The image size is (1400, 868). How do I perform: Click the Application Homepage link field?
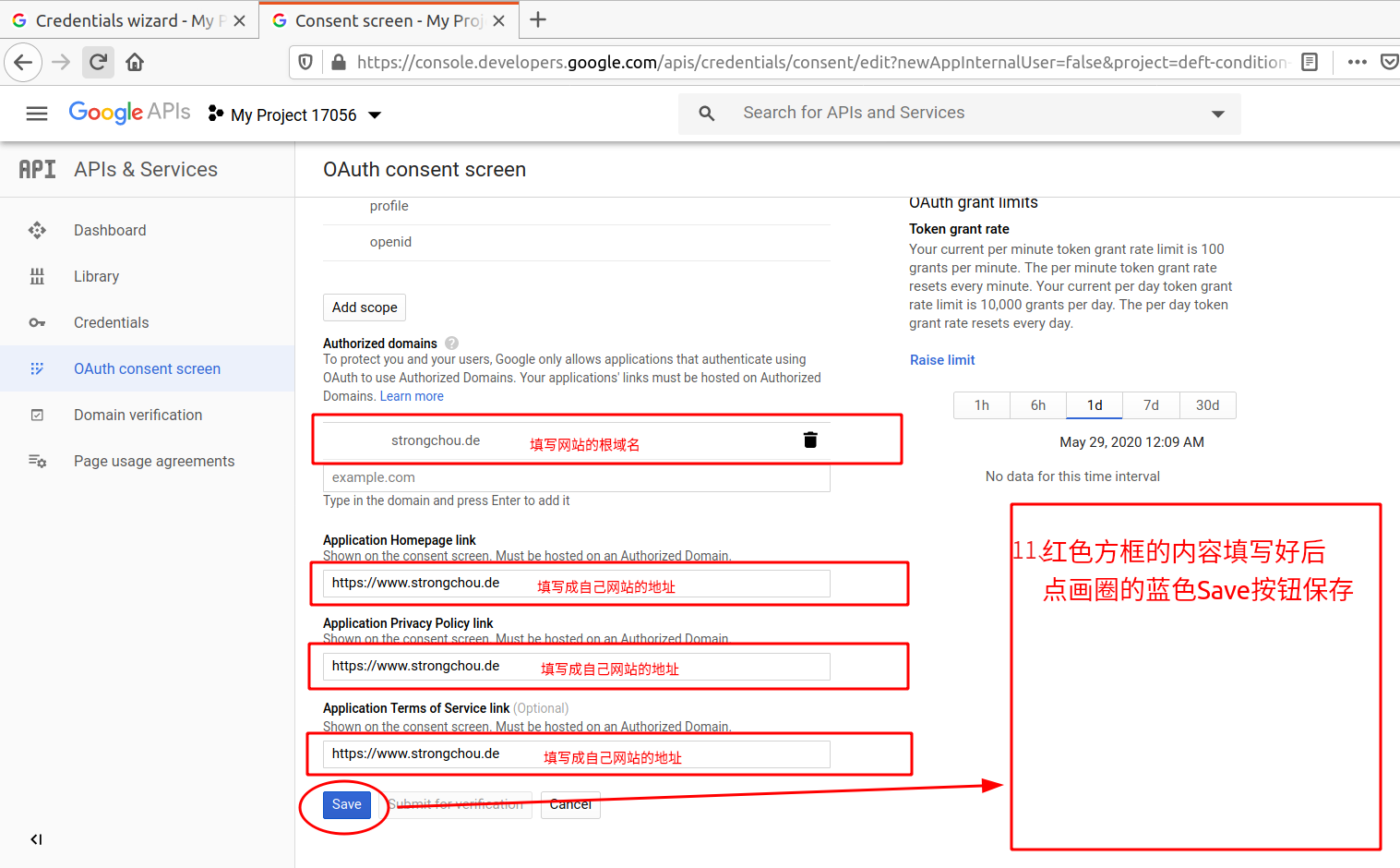click(x=577, y=584)
